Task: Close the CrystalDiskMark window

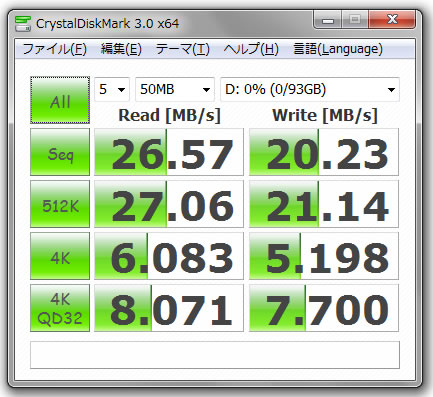Action: (392, 20)
